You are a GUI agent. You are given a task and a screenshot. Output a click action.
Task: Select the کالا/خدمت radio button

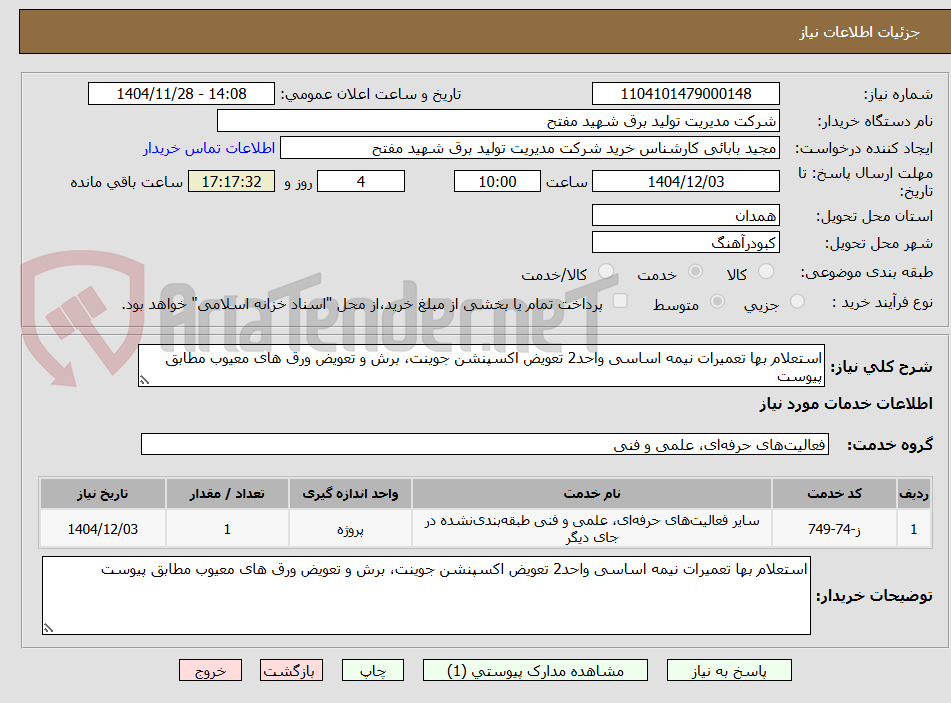[605, 271]
